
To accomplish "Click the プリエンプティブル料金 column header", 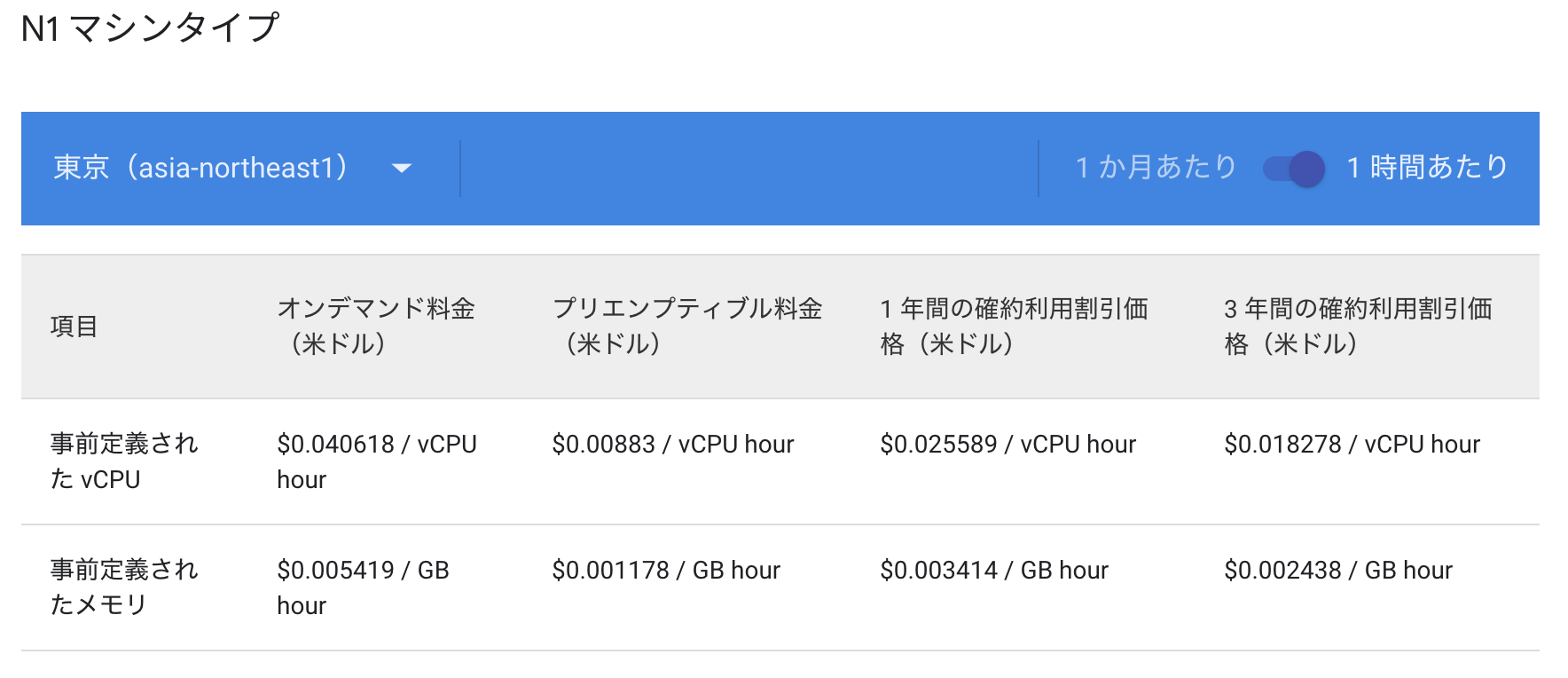I will pos(687,326).
